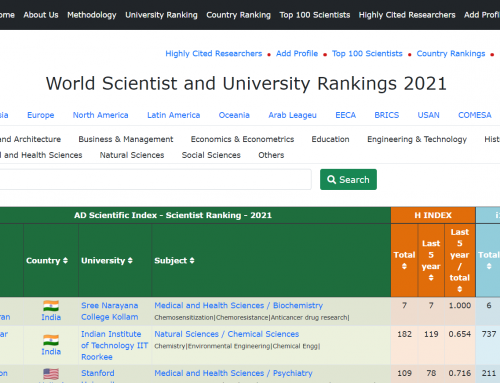Open Indian Institute of Technology IIT Roorkee link

114,345
